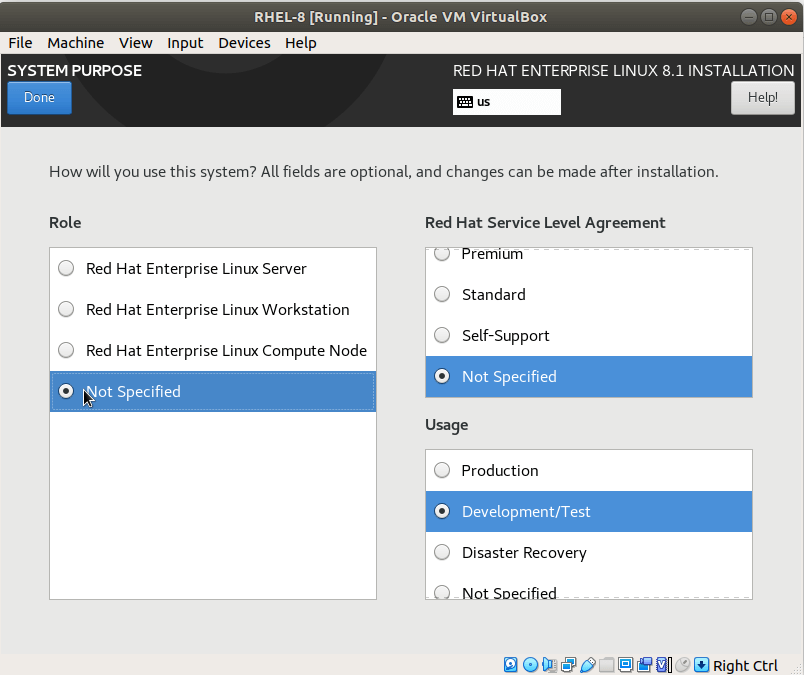Click the shared folders status icon
Image resolution: width=804 pixels, height=675 pixels.
point(606,665)
